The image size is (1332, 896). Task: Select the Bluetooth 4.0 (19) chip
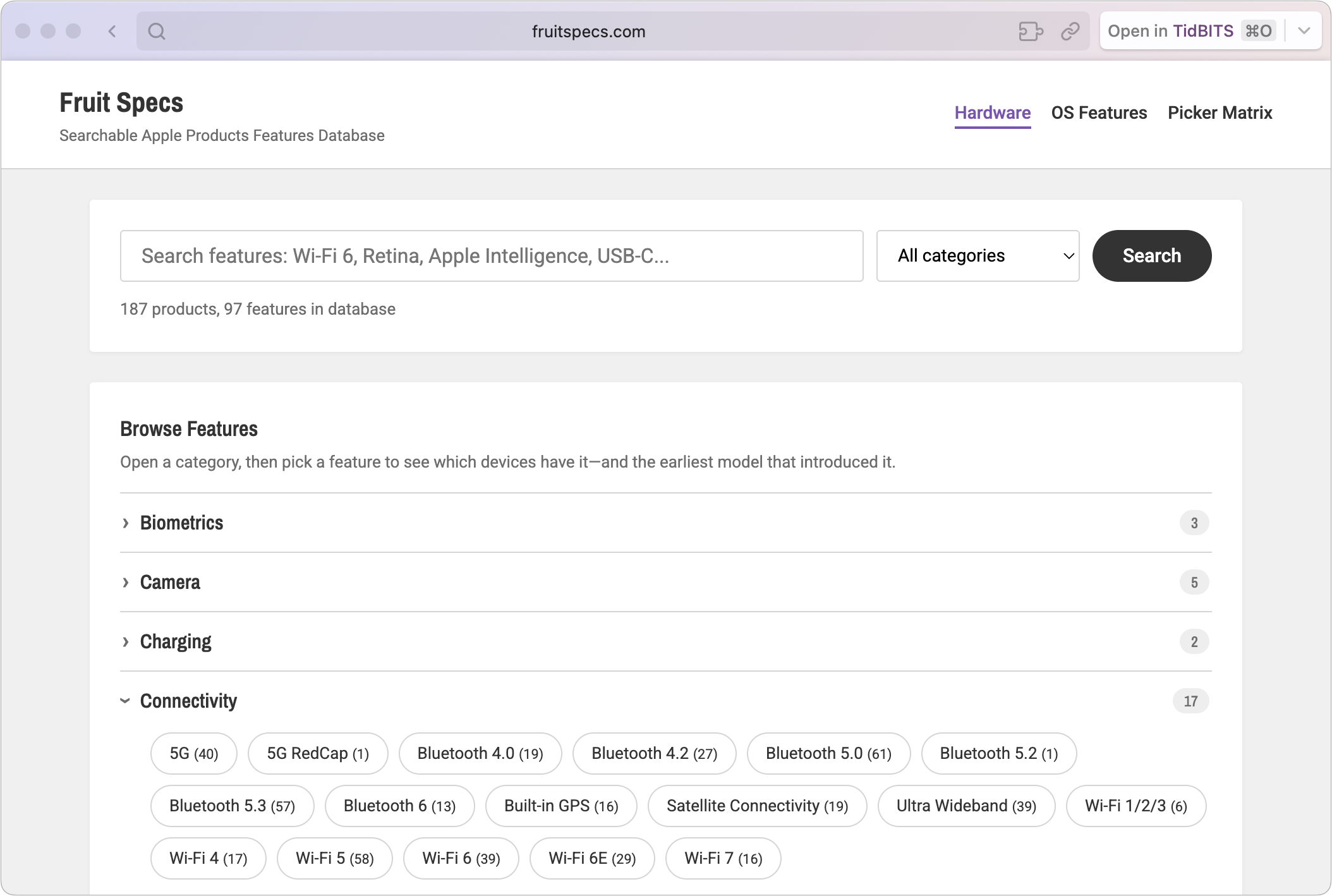click(480, 754)
